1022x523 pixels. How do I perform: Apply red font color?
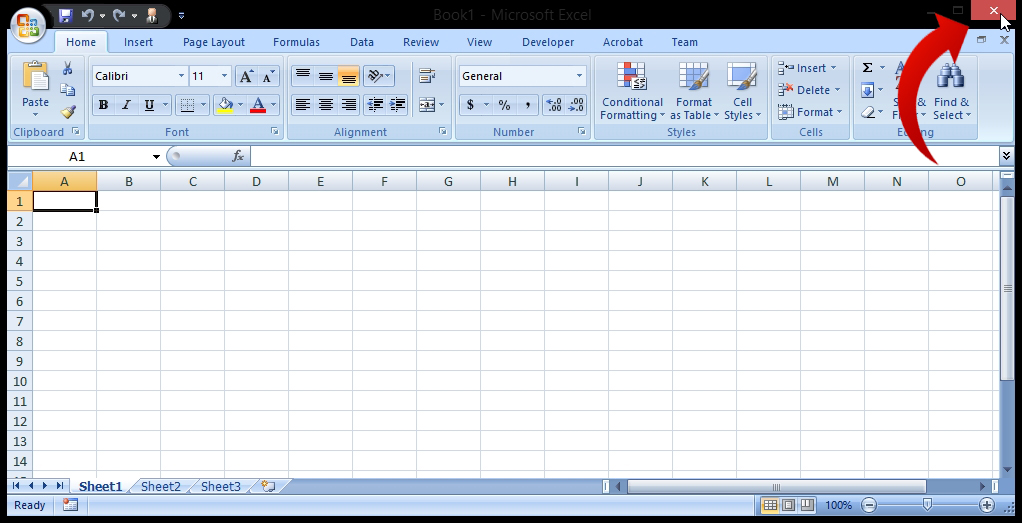coord(258,104)
